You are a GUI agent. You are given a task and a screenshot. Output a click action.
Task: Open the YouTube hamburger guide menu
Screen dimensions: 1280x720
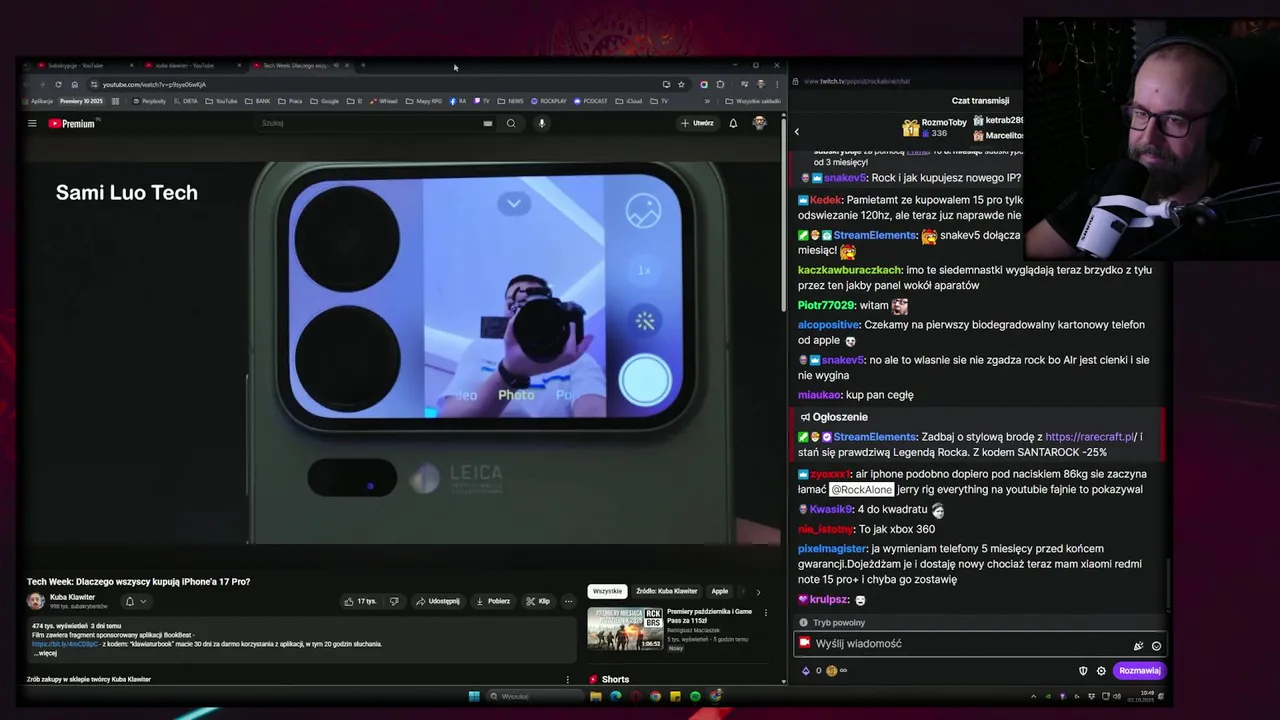[32, 124]
